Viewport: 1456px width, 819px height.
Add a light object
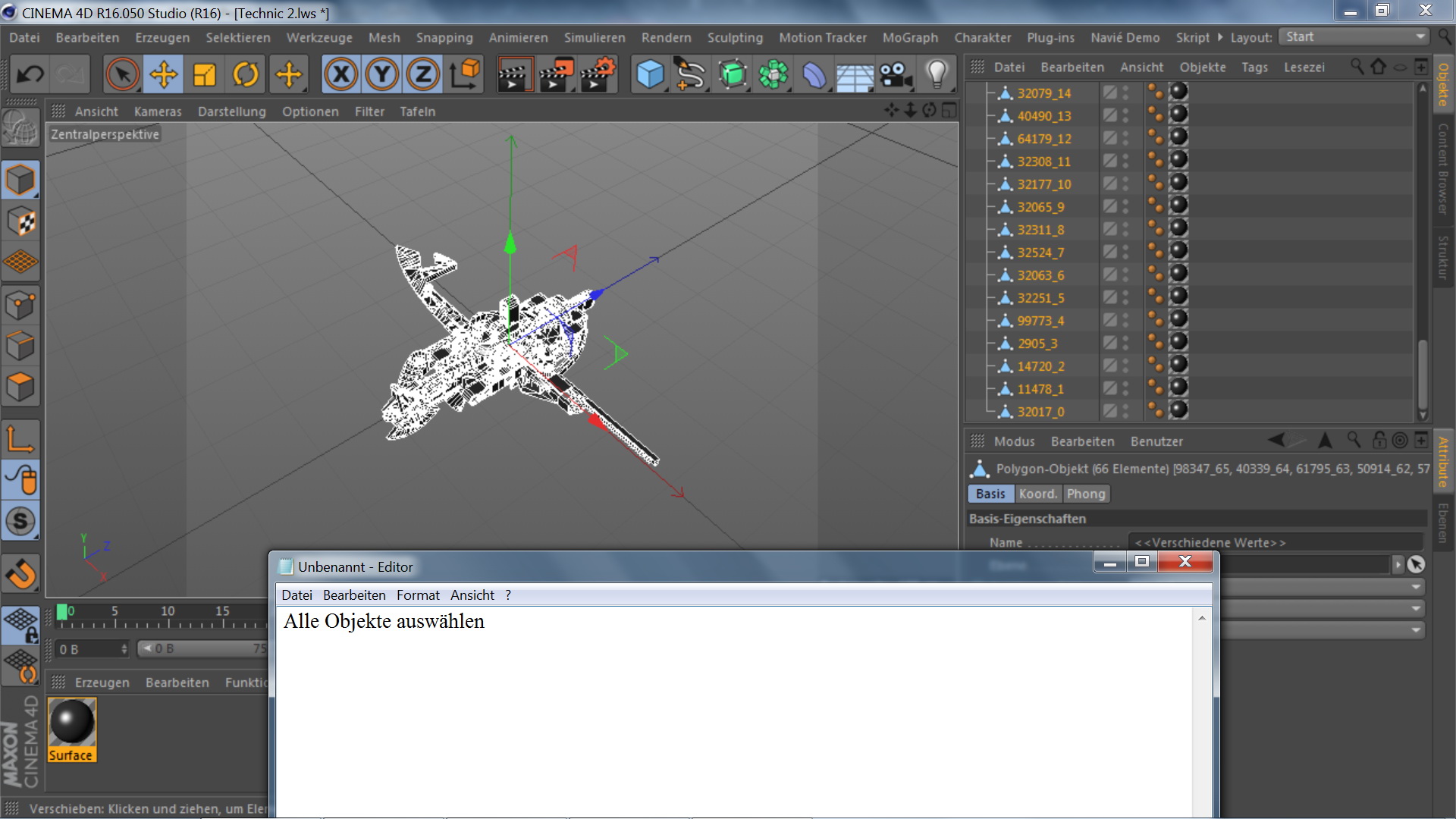pyautogui.click(x=937, y=74)
